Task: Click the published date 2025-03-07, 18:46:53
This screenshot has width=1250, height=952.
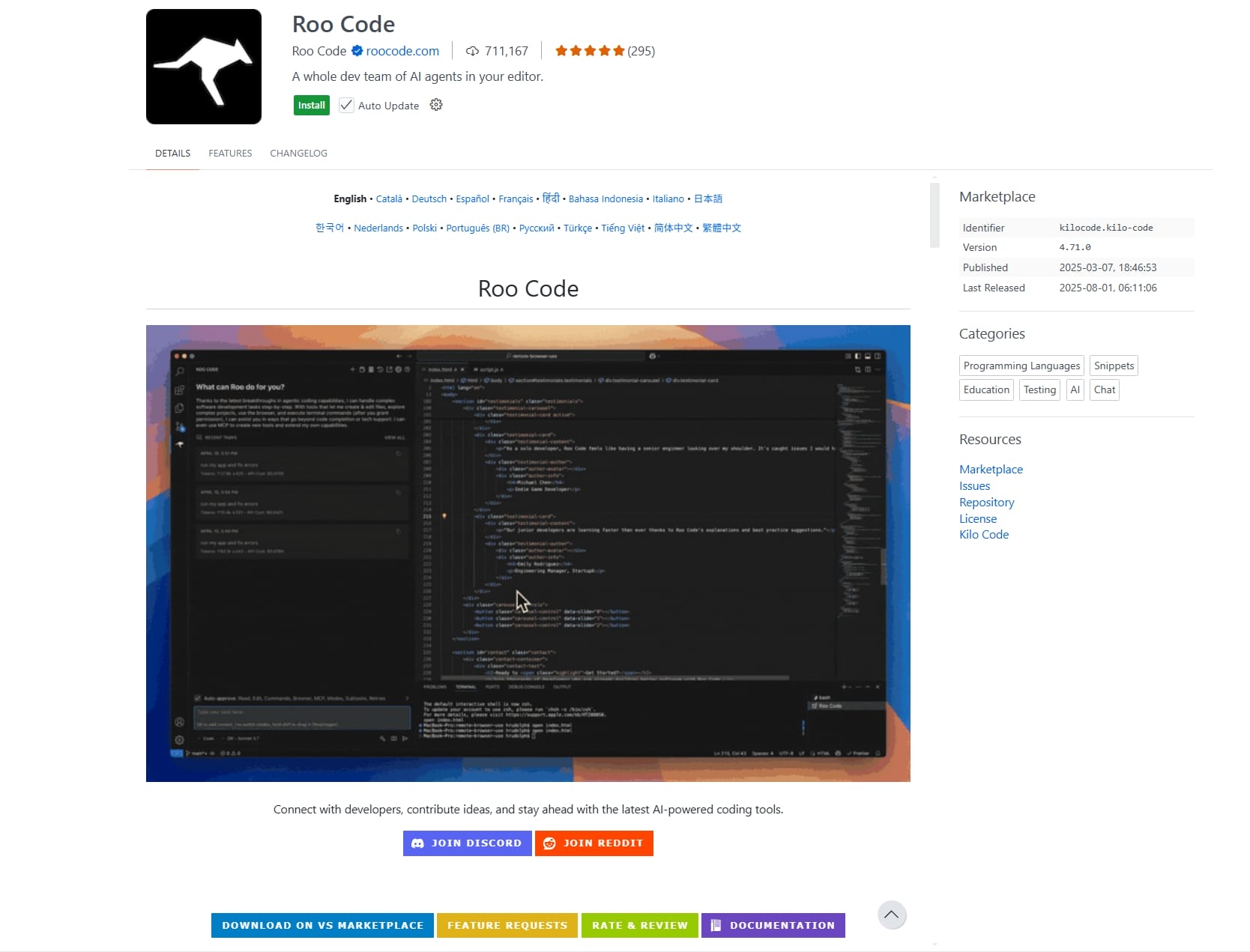Action: (x=1108, y=267)
